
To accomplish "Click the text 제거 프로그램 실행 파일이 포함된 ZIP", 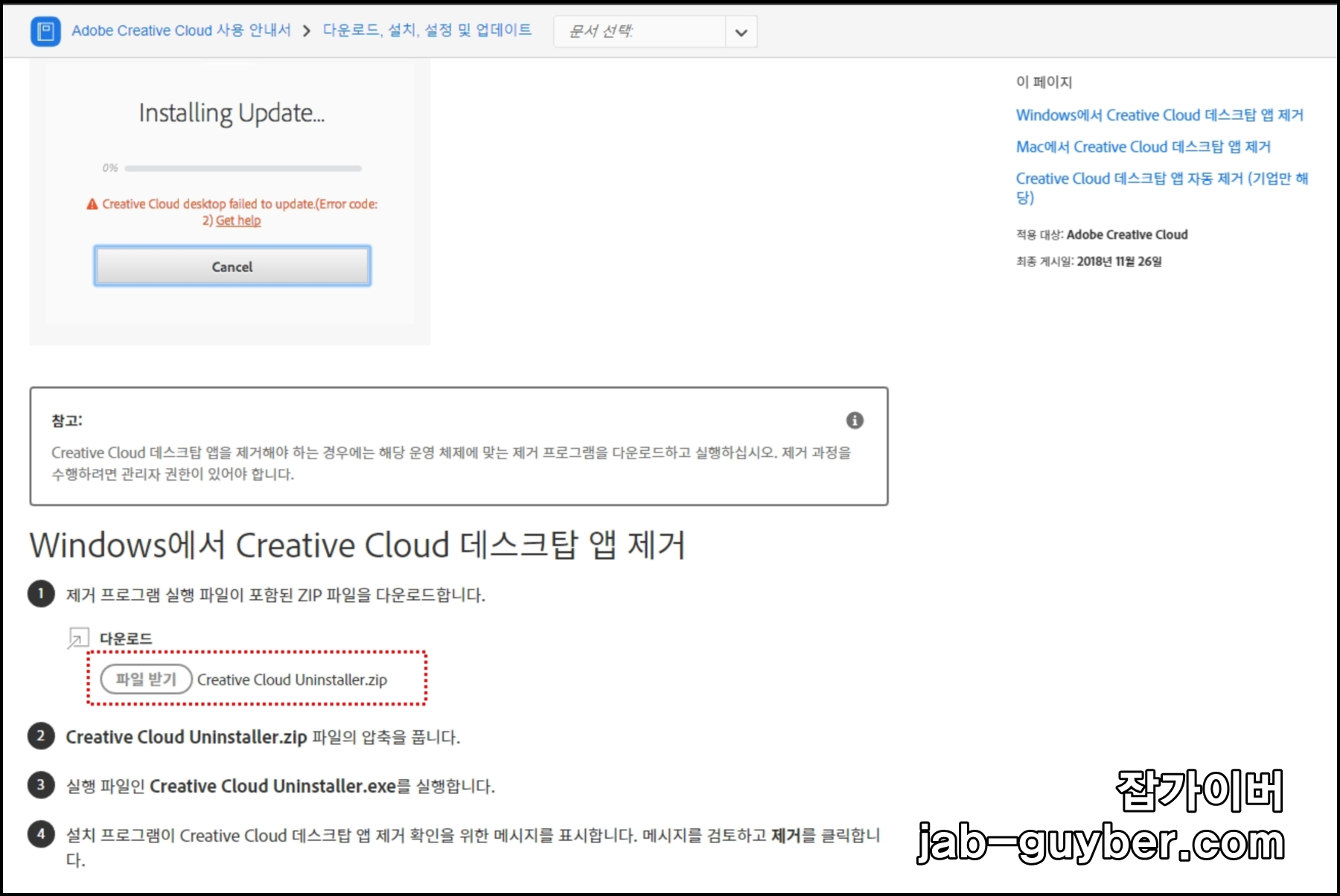I will pos(194,595).
